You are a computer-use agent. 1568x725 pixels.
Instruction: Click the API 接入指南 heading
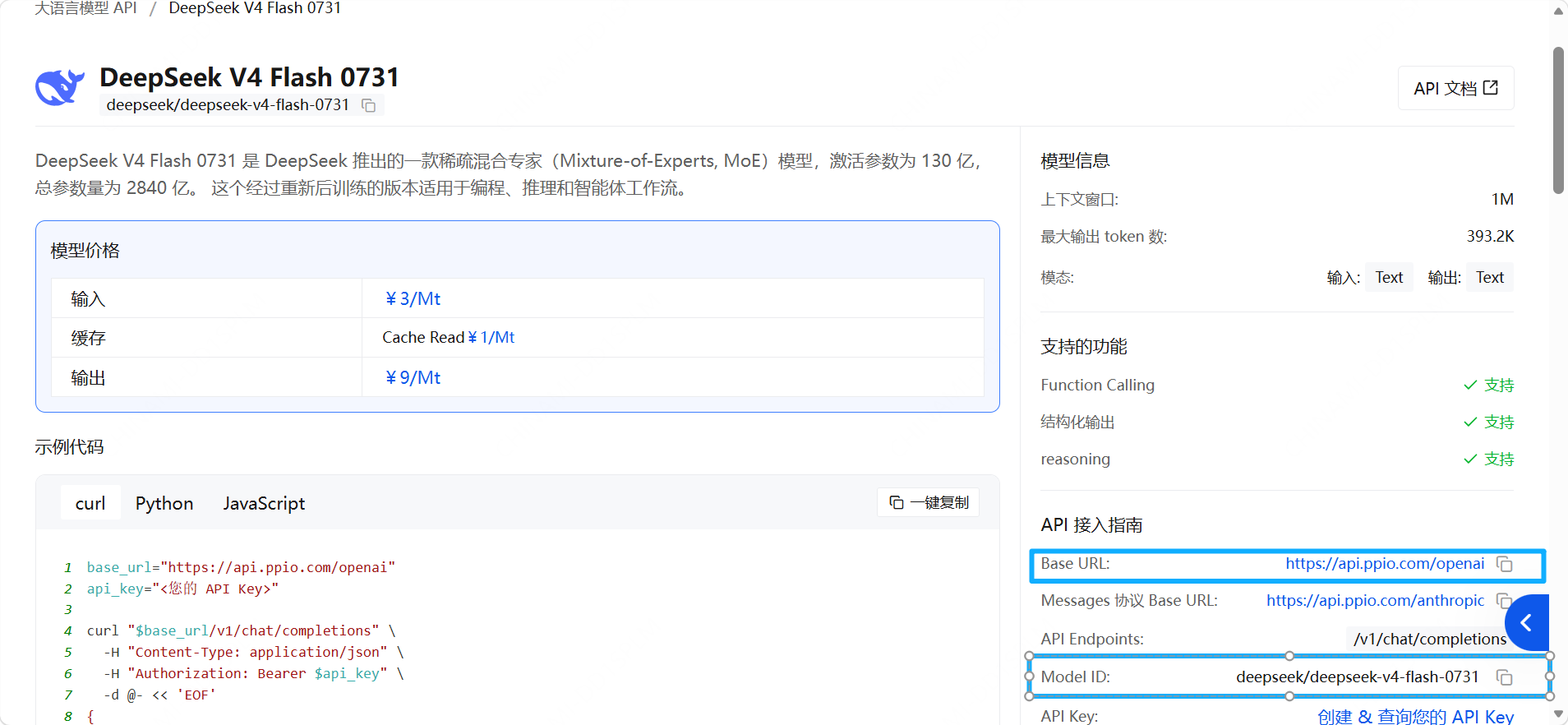pyautogui.click(x=1091, y=525)
